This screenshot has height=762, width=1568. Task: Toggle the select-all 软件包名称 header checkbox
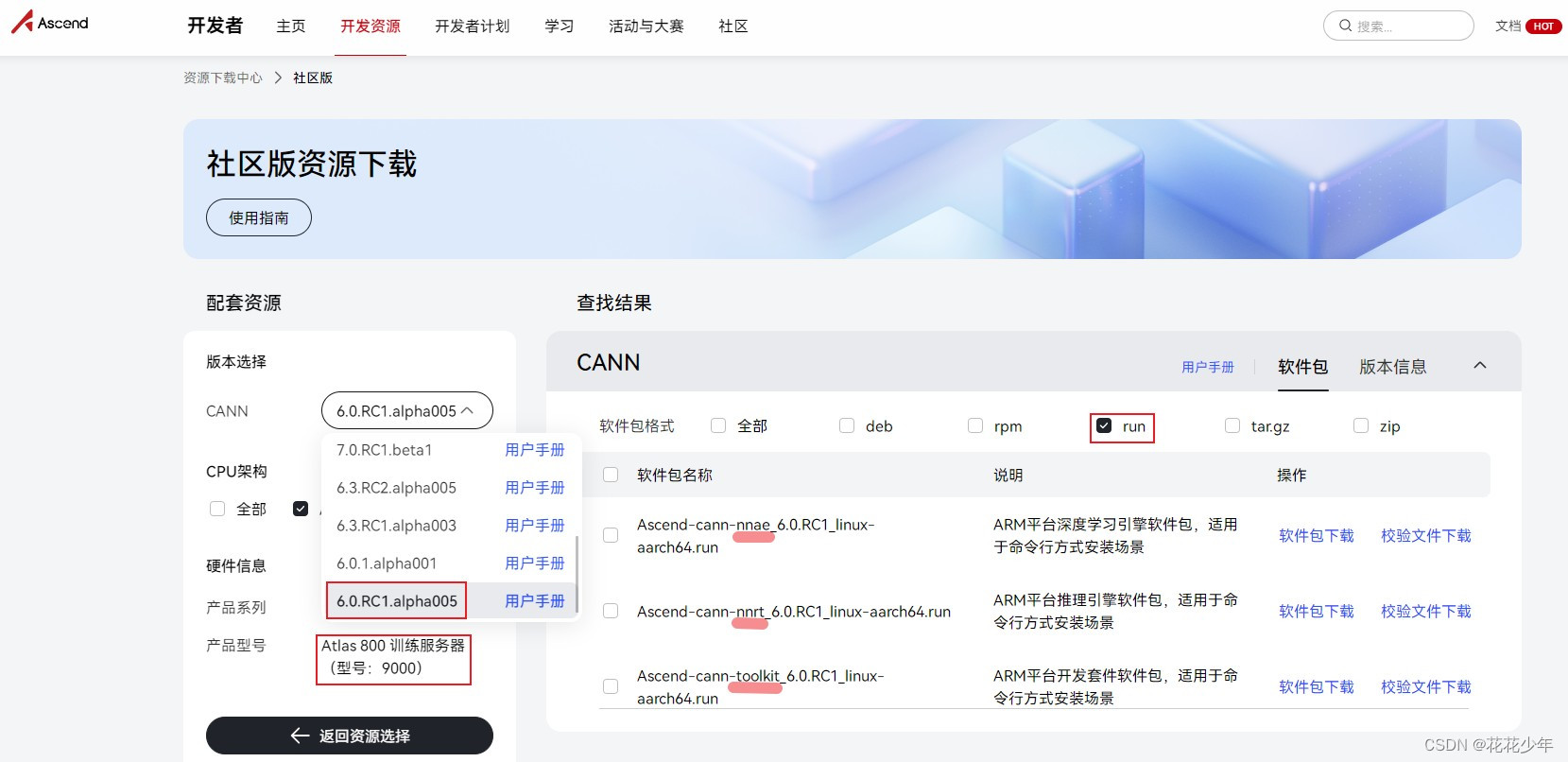(x=611, y=475)
